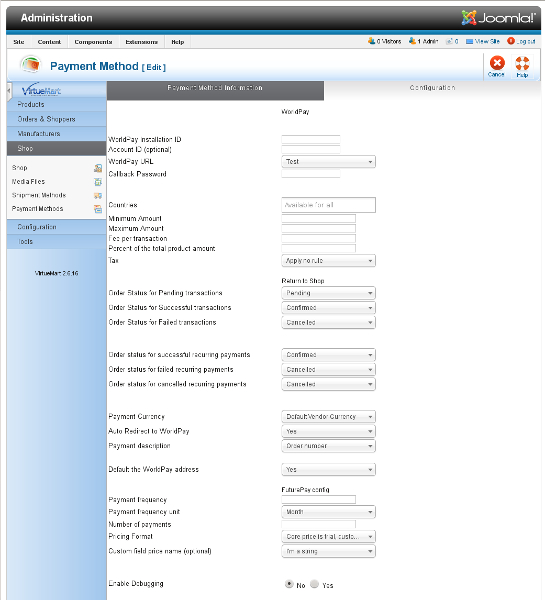
Task: Open failed recurring payments status dropdown
Action: tap(328, 370)
